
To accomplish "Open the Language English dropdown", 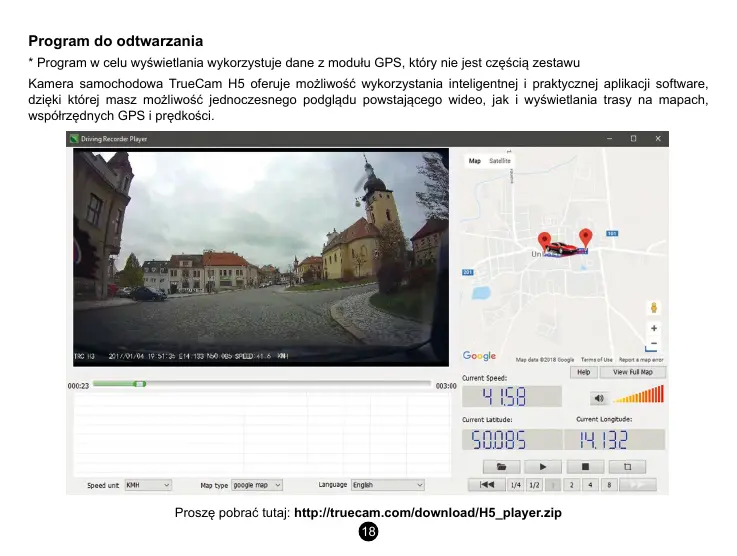I will [x=388, y=485].
